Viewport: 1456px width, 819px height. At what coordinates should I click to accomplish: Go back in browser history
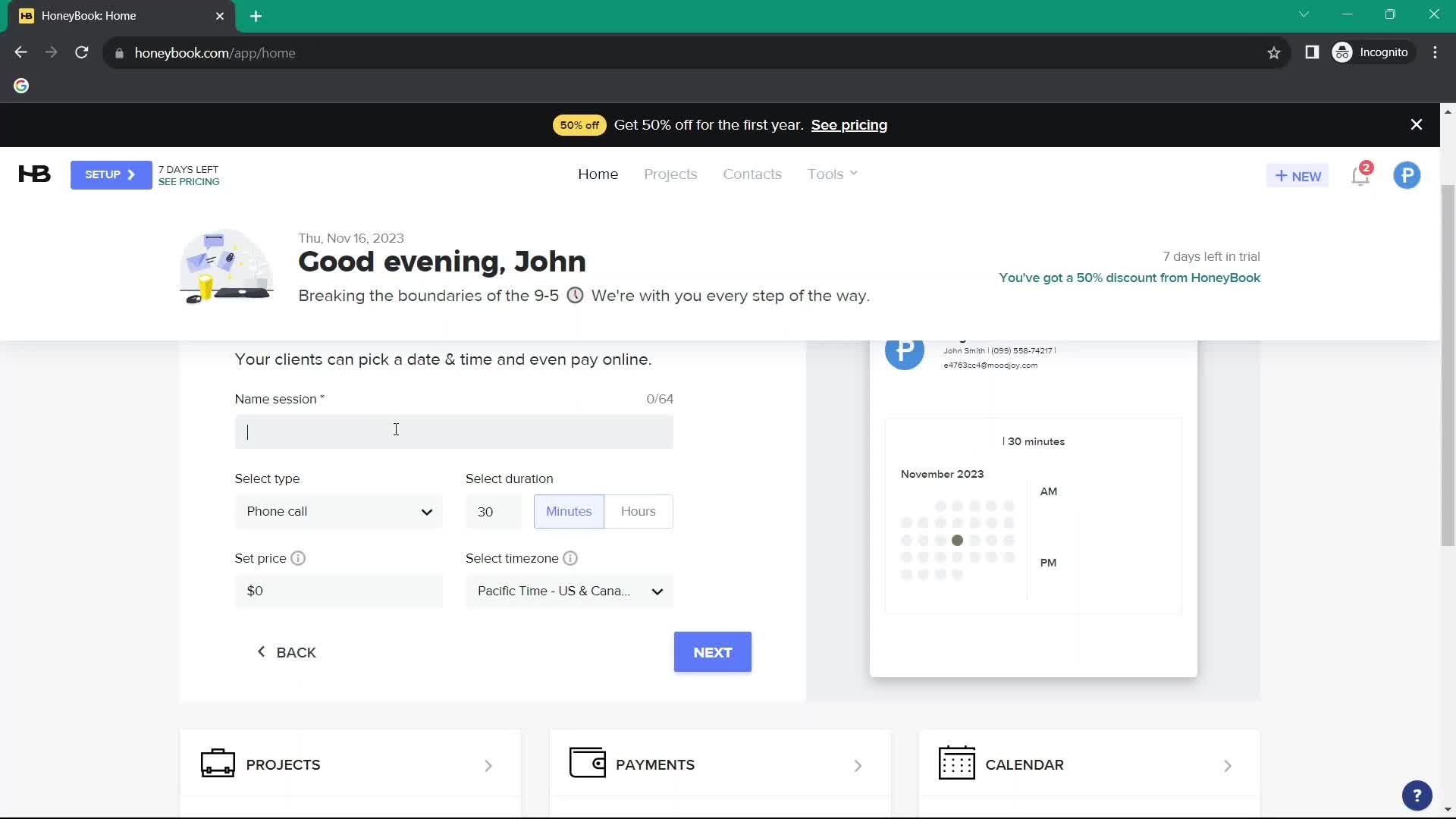pyautogui.click(x=21, y=52)
